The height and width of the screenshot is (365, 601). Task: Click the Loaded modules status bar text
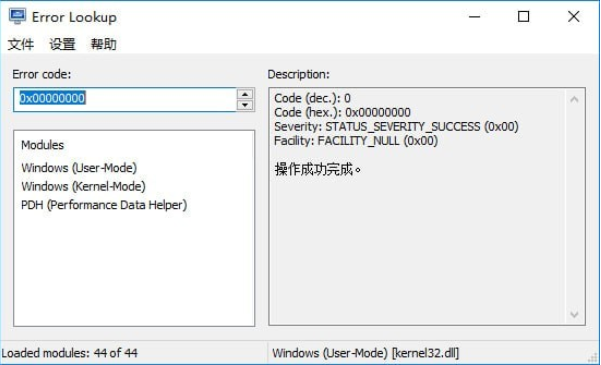70,353
